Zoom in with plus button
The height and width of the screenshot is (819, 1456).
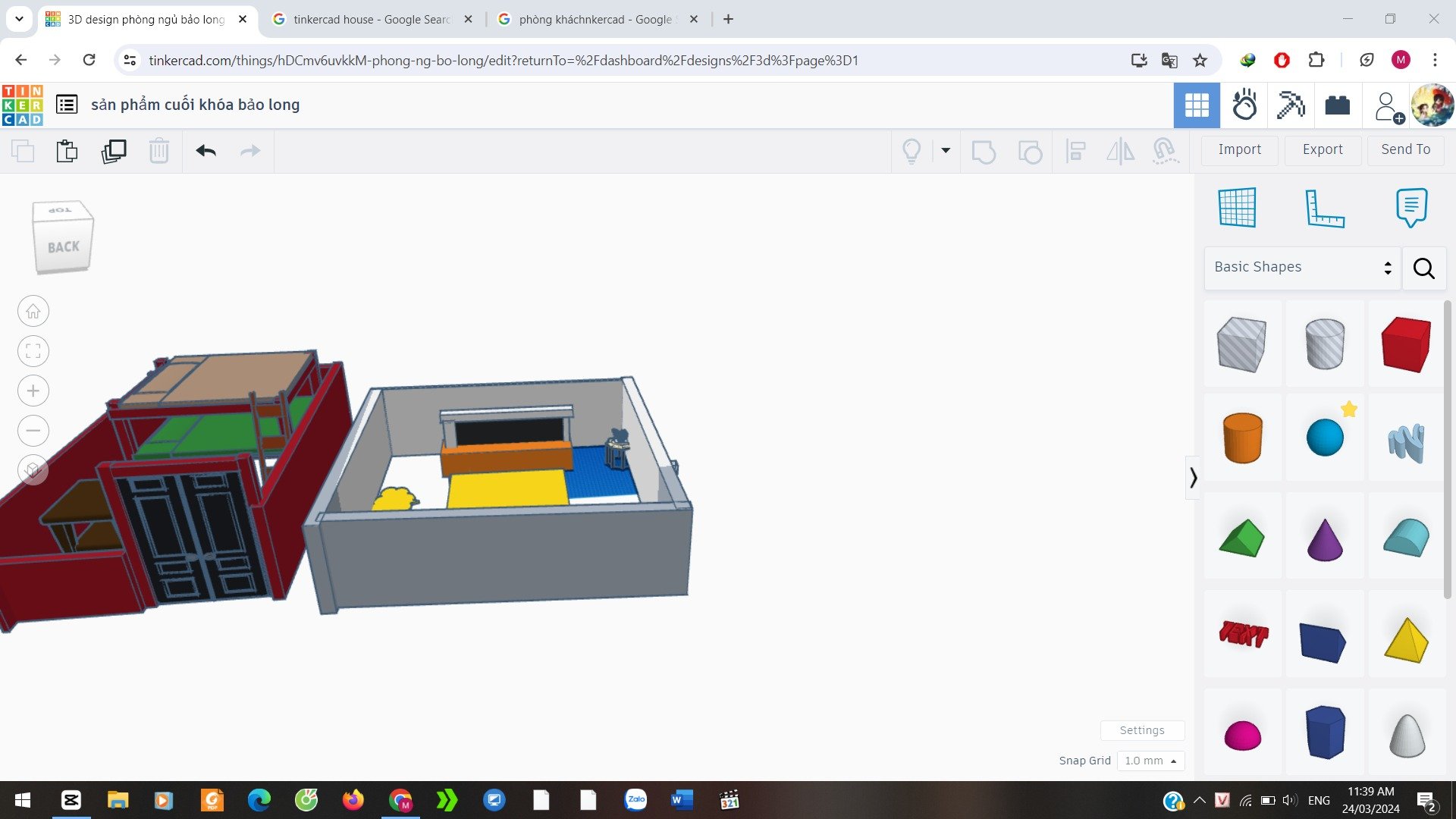33,391
